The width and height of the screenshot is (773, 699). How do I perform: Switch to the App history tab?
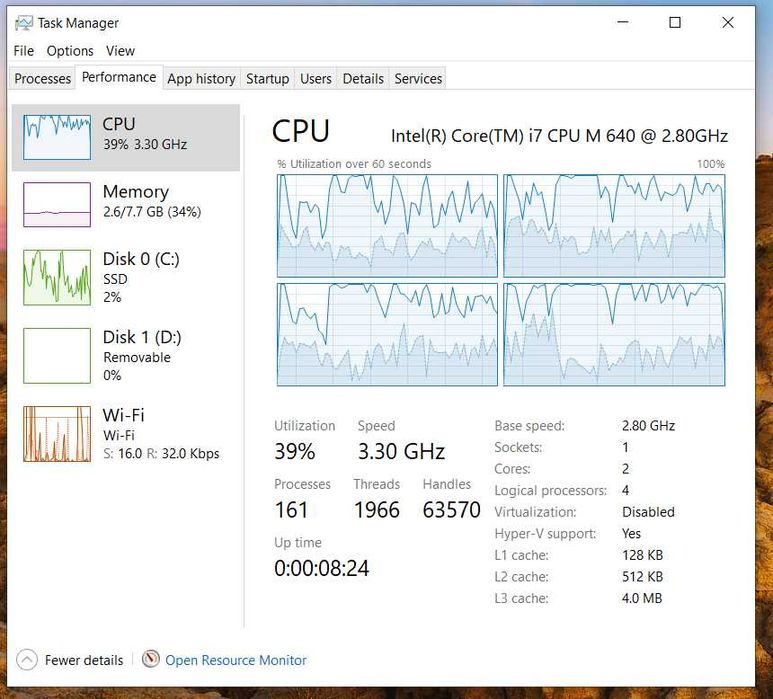(x=201, y=79)
